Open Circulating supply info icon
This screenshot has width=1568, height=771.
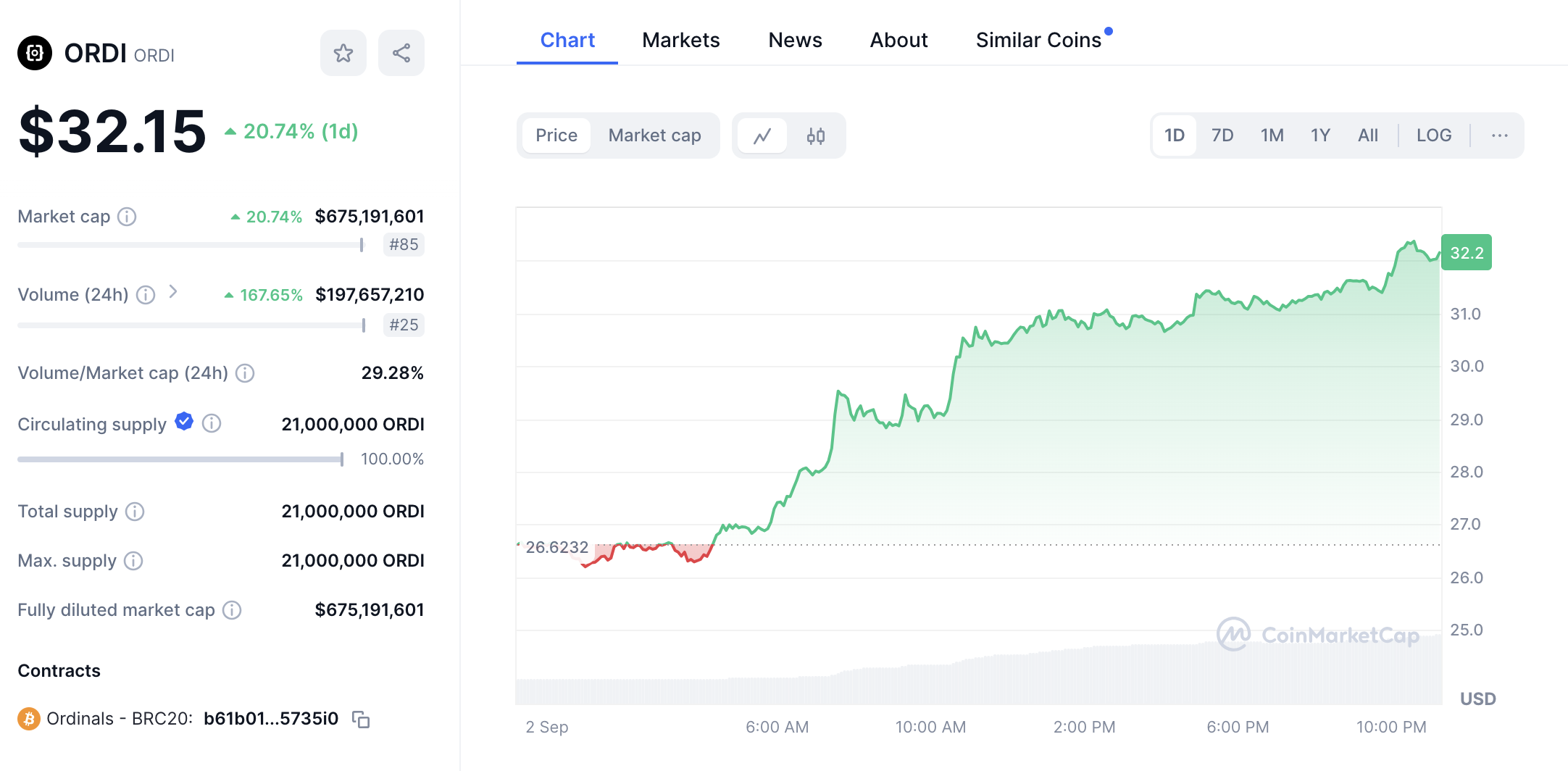click(x=212, y=423)
